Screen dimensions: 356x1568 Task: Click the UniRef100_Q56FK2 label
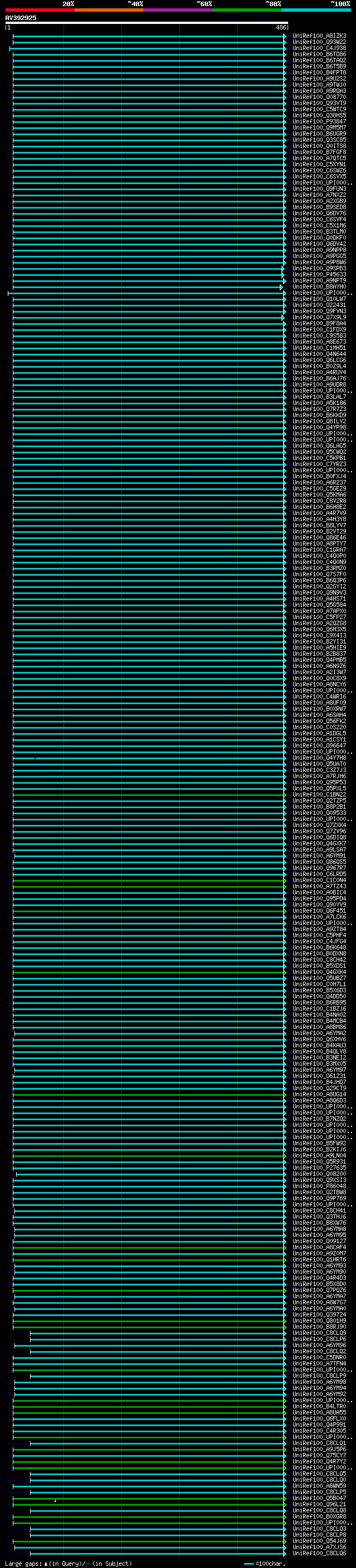click(x=319, y=721)
